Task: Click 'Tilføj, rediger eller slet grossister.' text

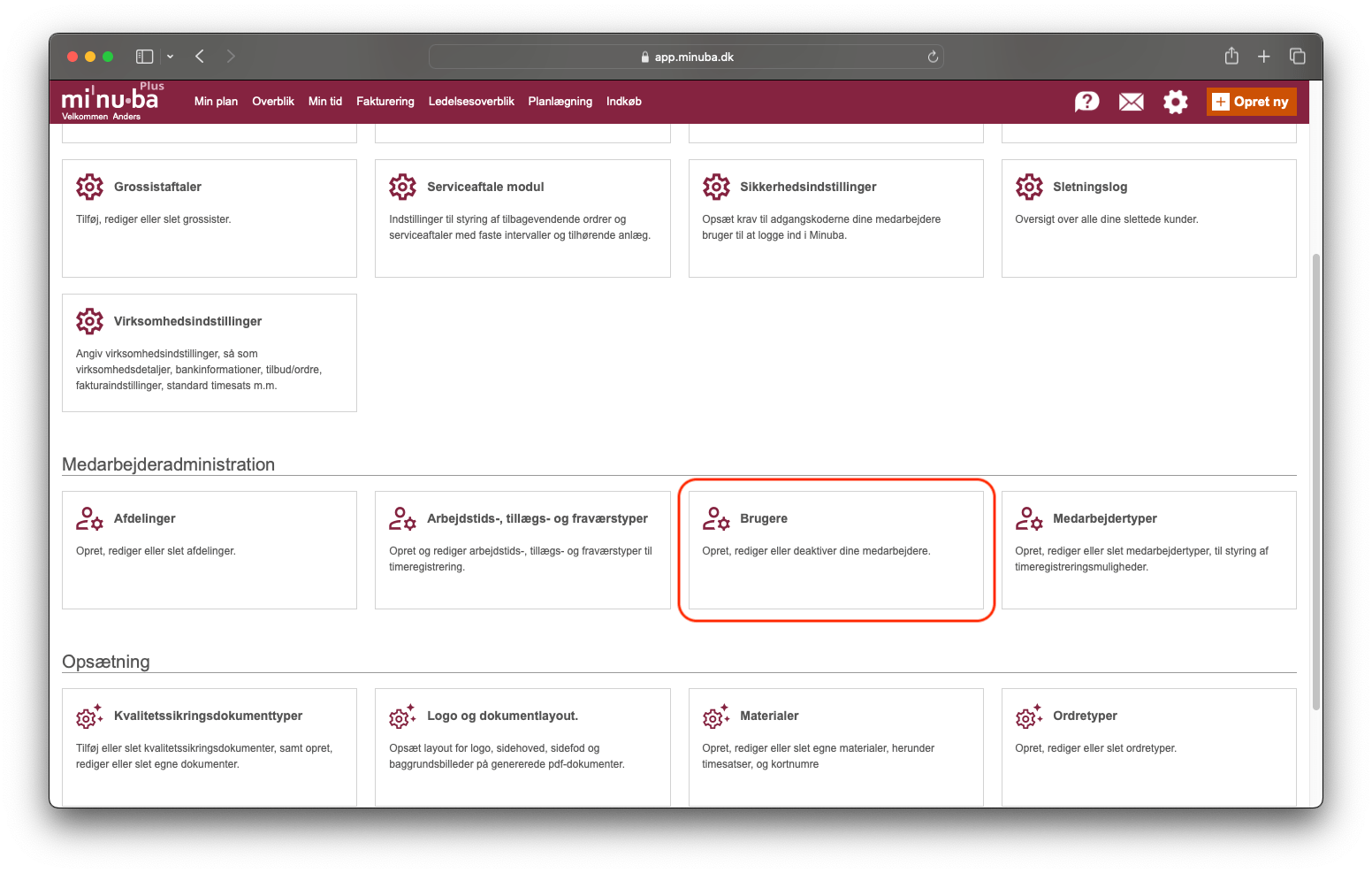Action: pyautogui.click(x=154, y=219)
